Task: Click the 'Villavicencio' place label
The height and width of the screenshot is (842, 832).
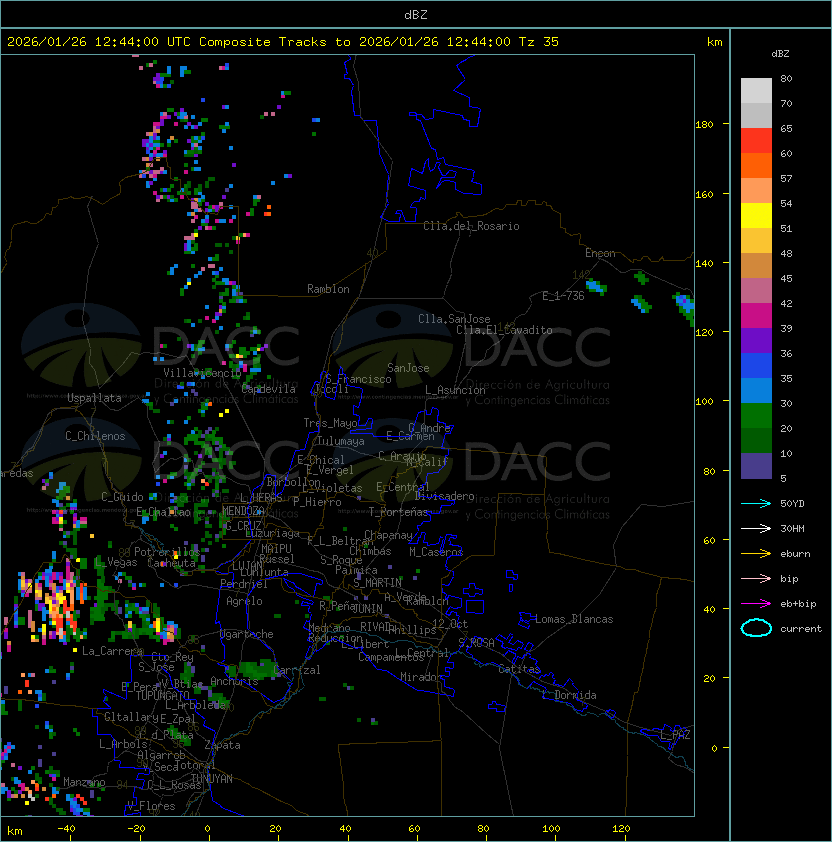Action: click(x=202, y=373)
